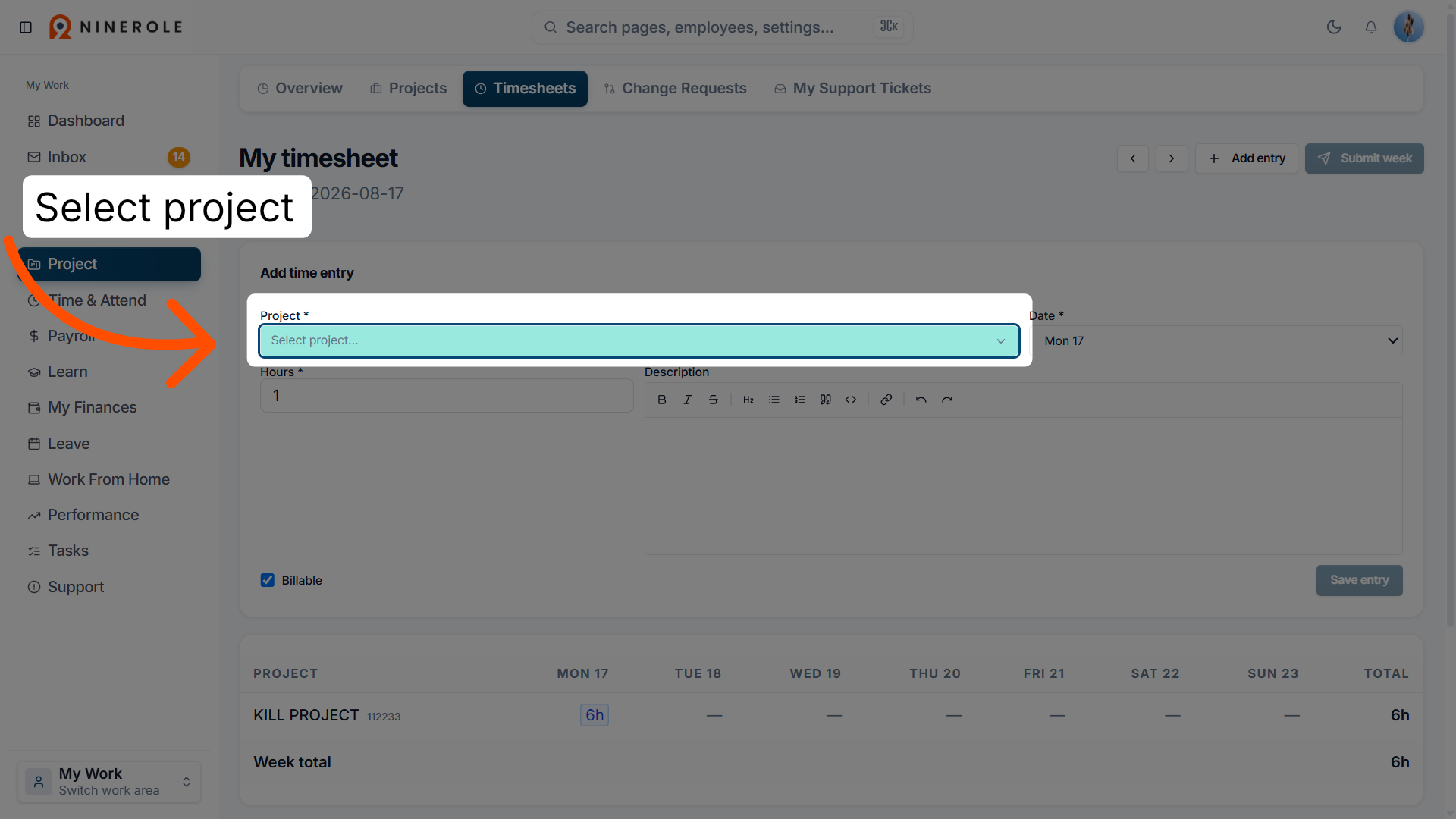Select the Timesheets tab
Viewport: 1456px width, 819px height.
point(525,89)
